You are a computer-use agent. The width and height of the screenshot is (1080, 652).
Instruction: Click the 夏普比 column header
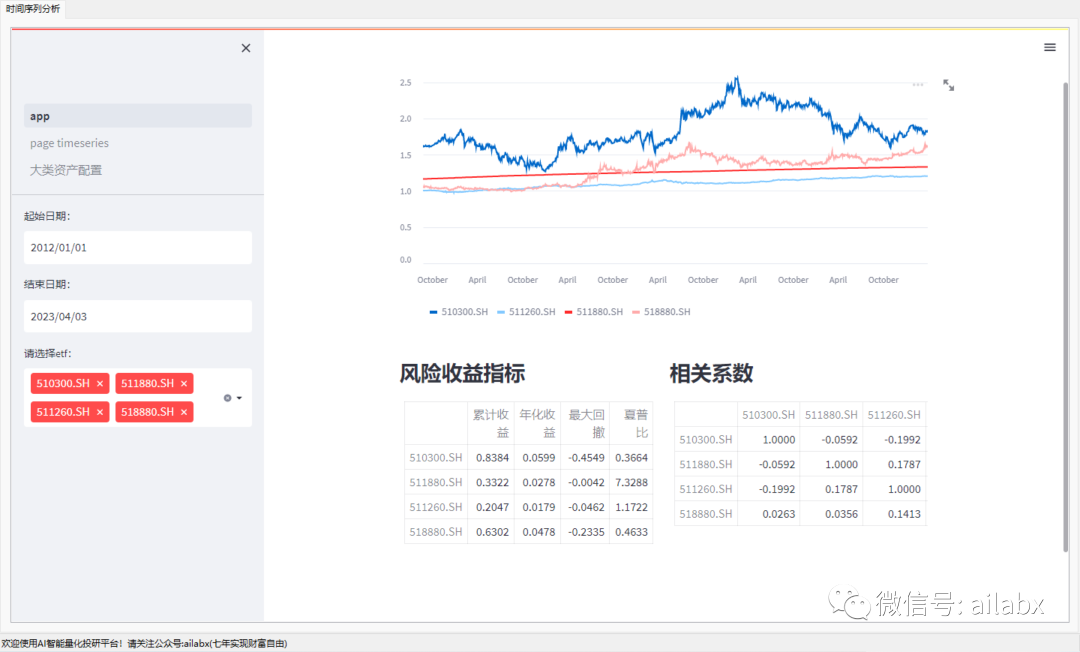click(632, 423)
